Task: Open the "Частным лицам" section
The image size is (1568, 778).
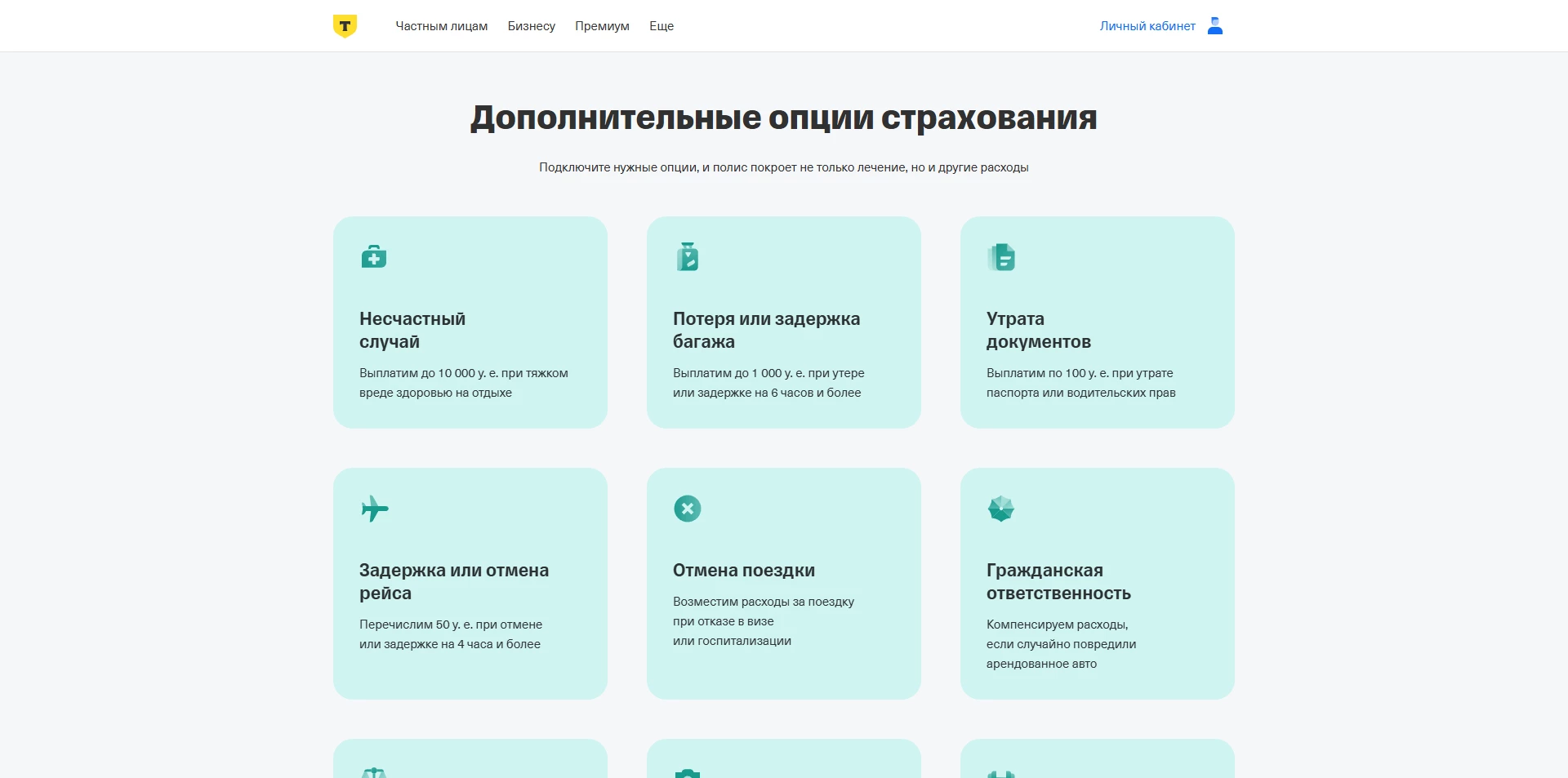Action: click(442, 25)
